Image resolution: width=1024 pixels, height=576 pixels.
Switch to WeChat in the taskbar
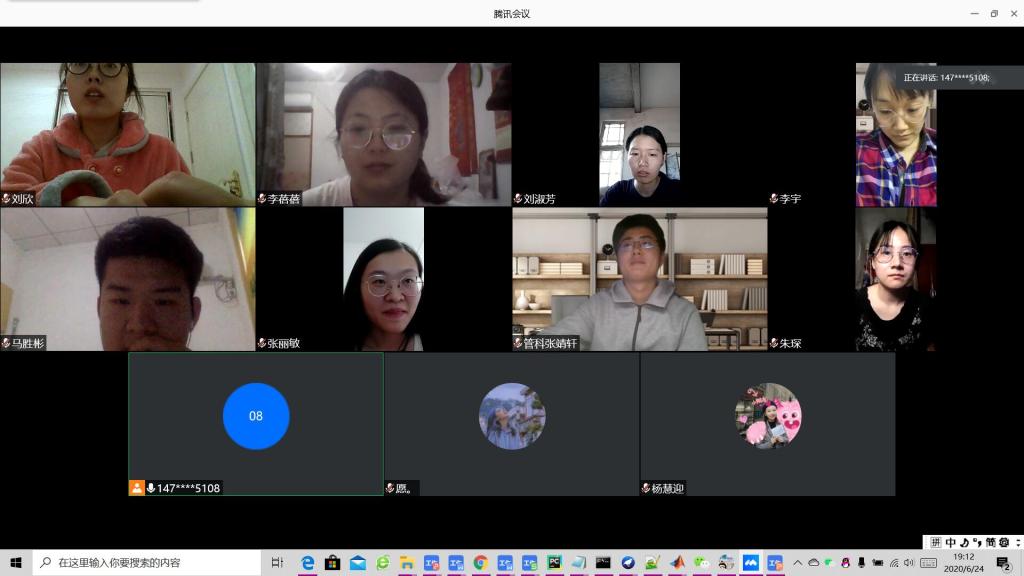702,563
